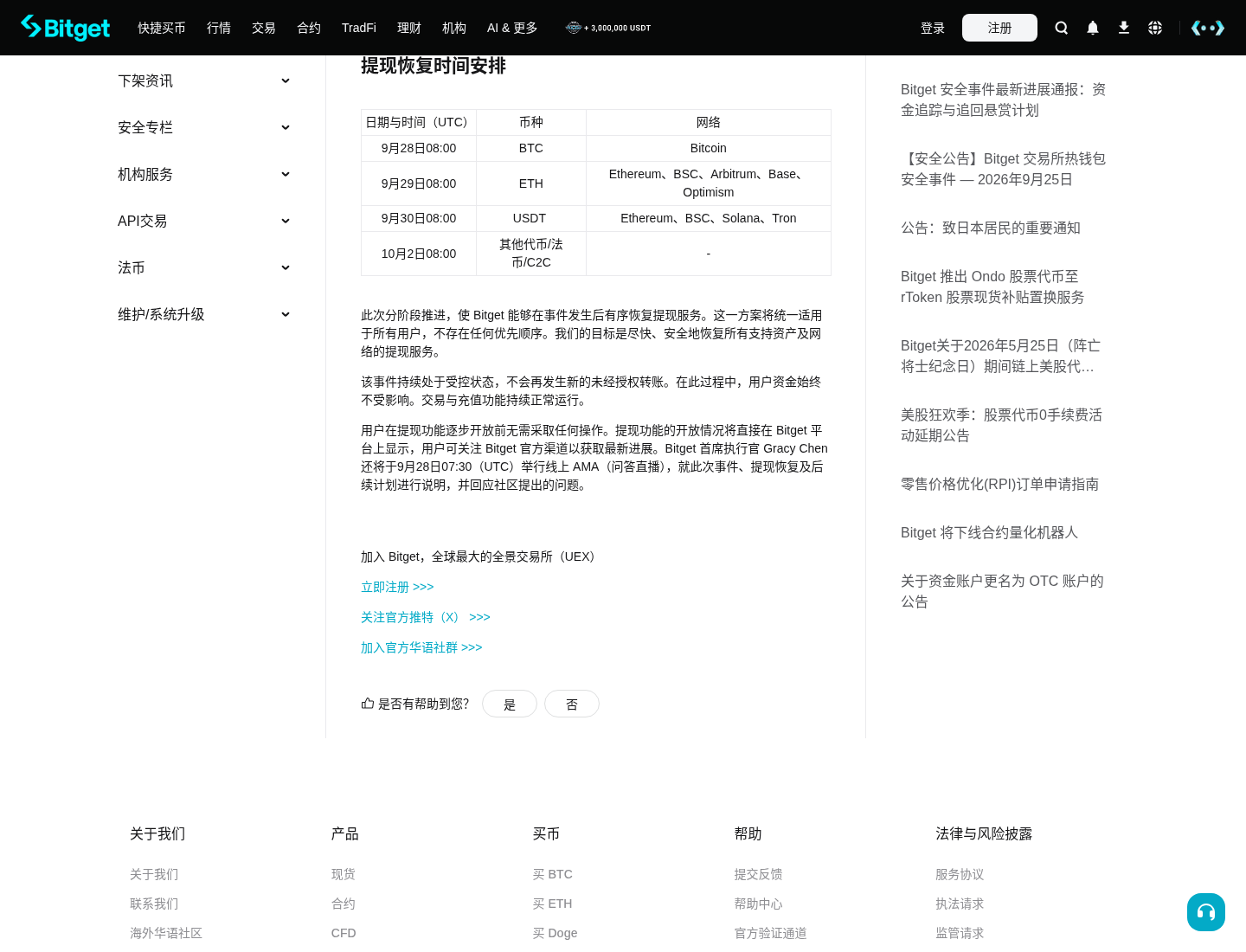Image resolution: width=1246 pixels, height=952 pixels.
Task: Open the 加入官方华语社群 >>> link
Action: (421, 647)
